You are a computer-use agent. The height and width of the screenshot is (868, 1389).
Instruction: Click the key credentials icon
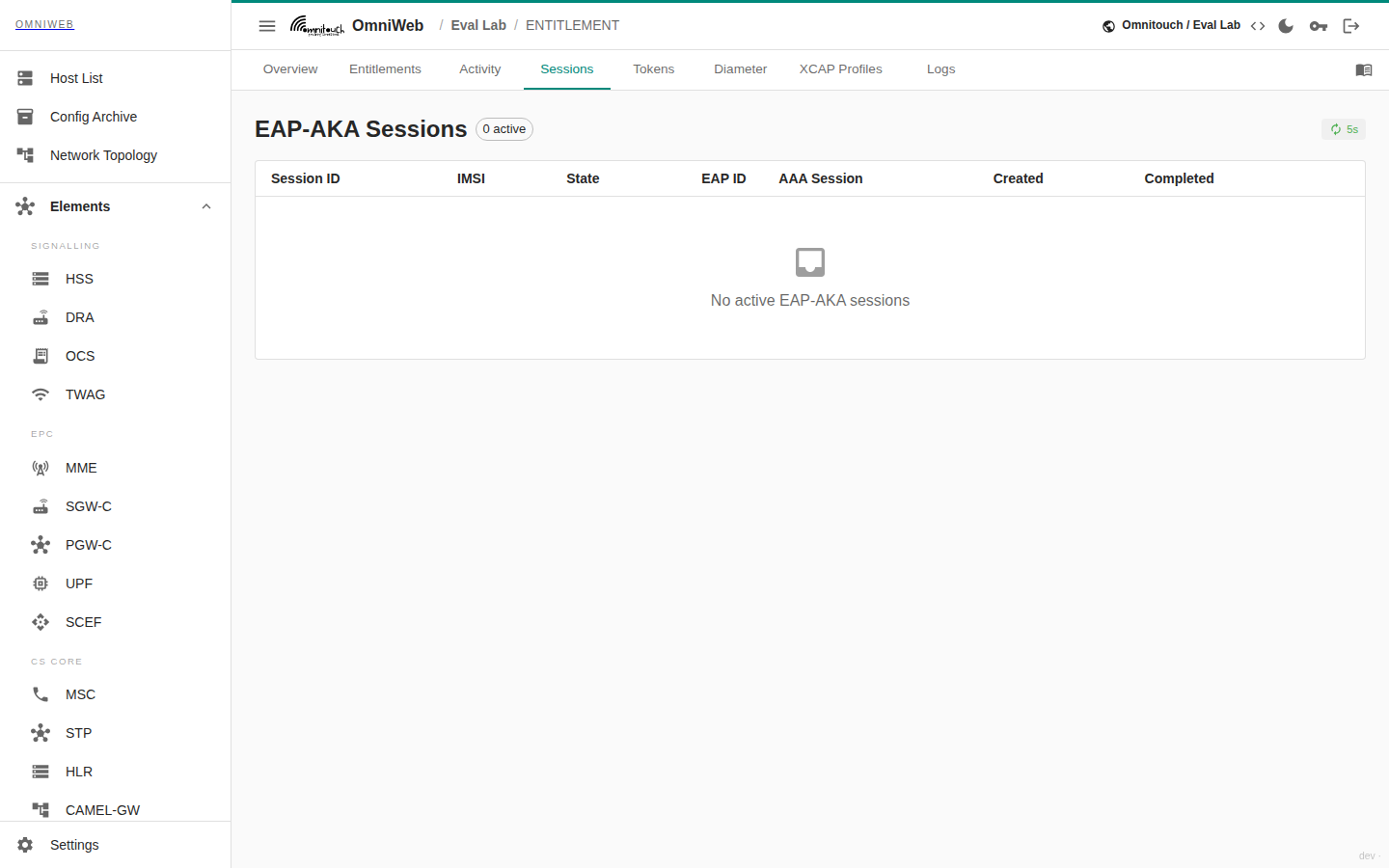click(x=1319, y=26)
